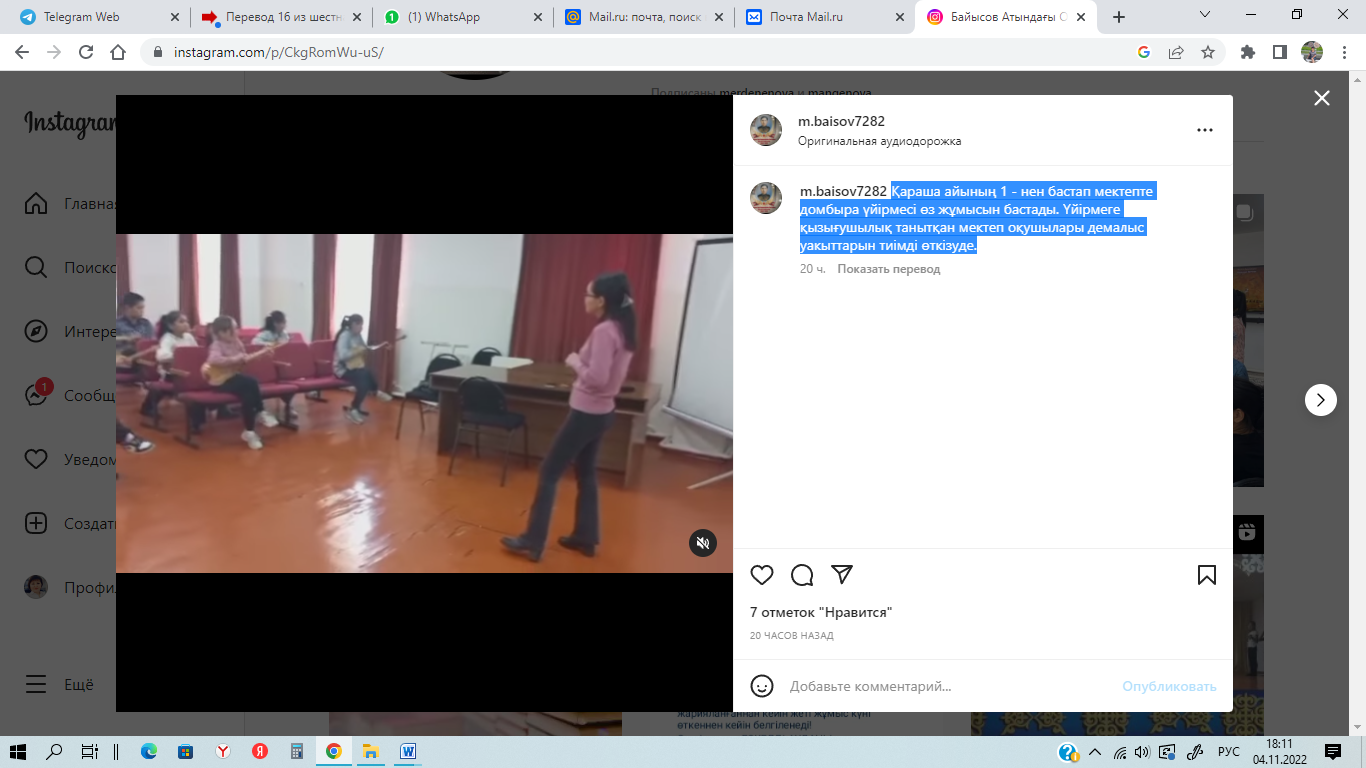Switch the 'РУС' input language
Image resolution: width=1366 pixels, height=768 pixels.
pos(1230,752)
